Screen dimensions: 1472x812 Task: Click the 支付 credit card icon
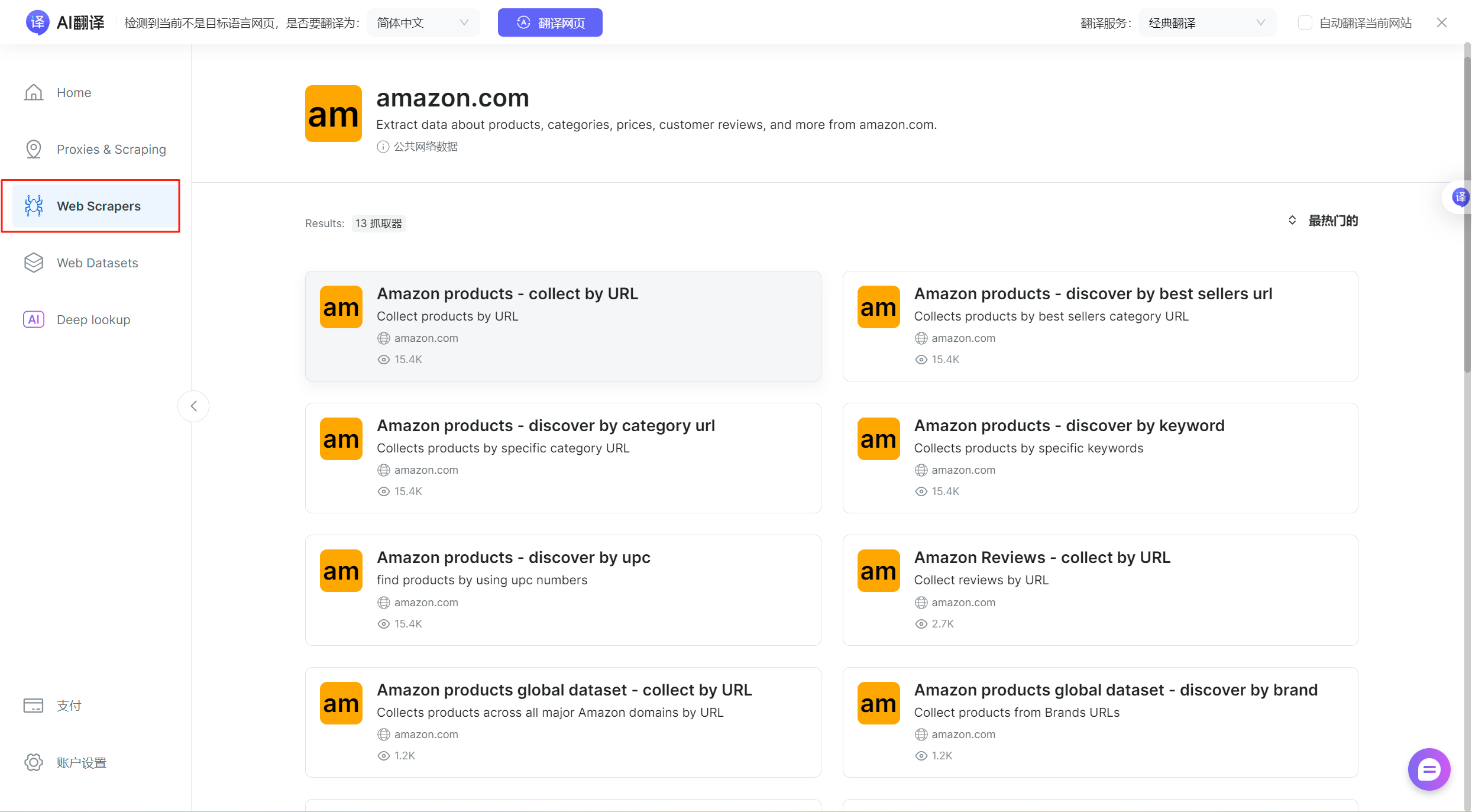tap(34, 706)
